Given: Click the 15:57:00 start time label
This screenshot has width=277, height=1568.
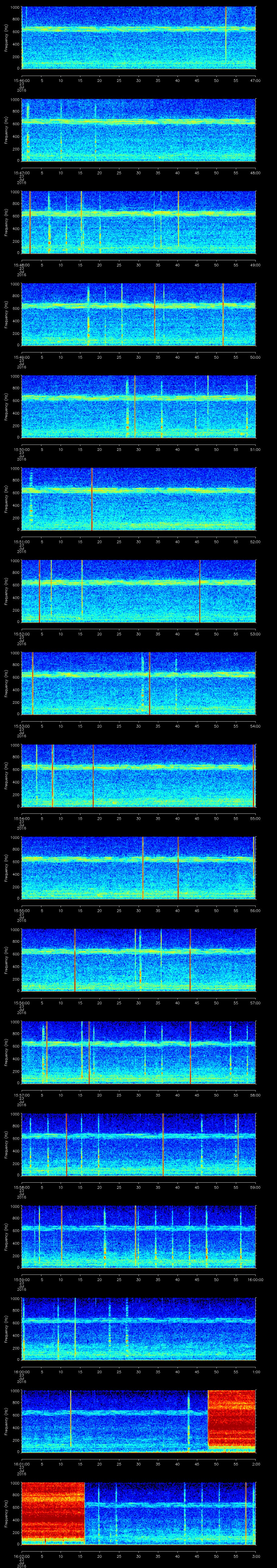Looking at the screenshot, I should click(x=22, y=1095).
